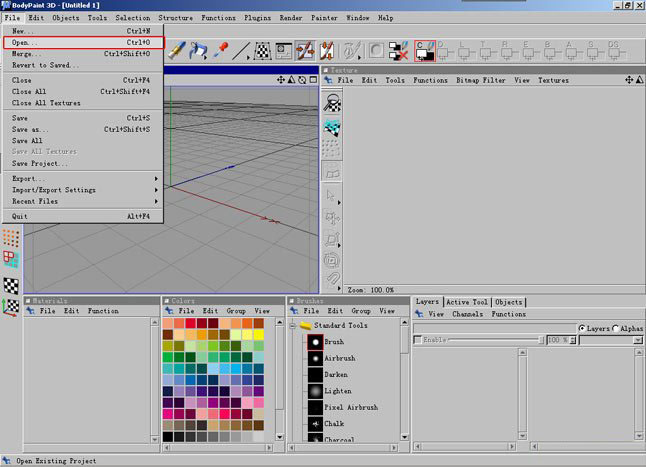This screenshot has height=467, width=646.
Task: Pick the bright yellow color swatch
Action: pos(258,334)
